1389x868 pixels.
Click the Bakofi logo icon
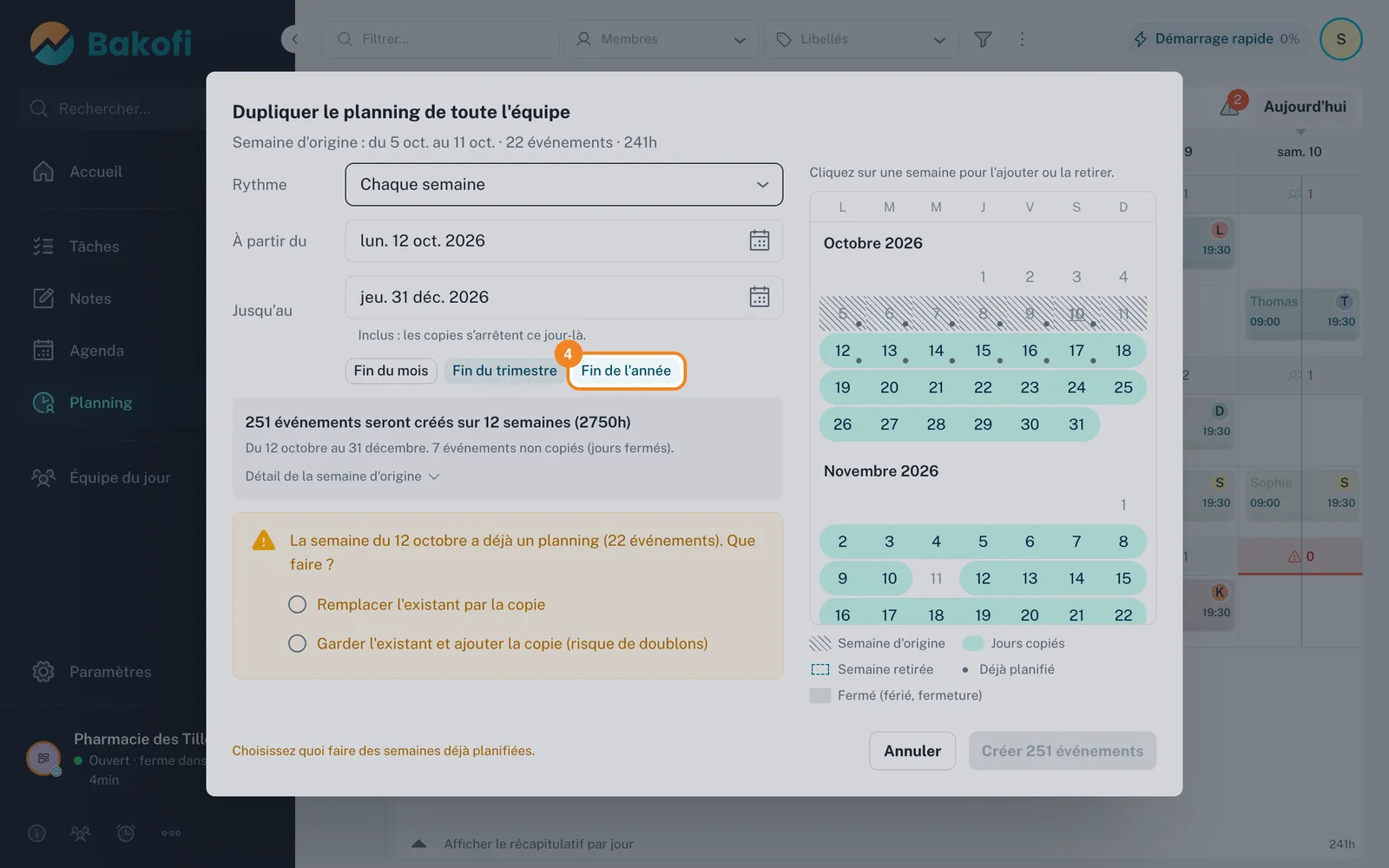(52, 43)
